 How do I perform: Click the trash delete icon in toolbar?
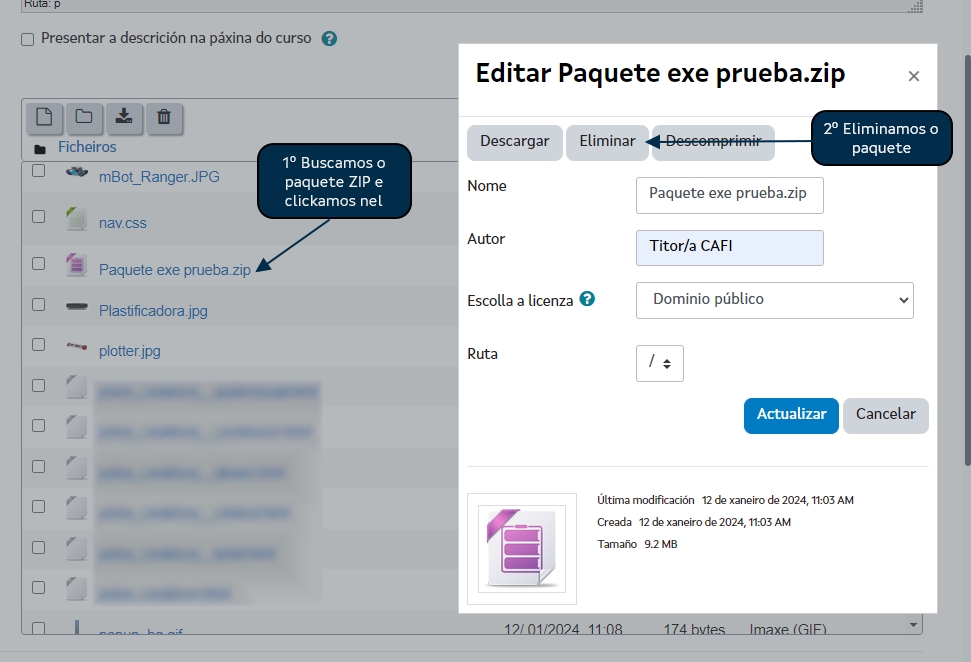pos(164,117)
